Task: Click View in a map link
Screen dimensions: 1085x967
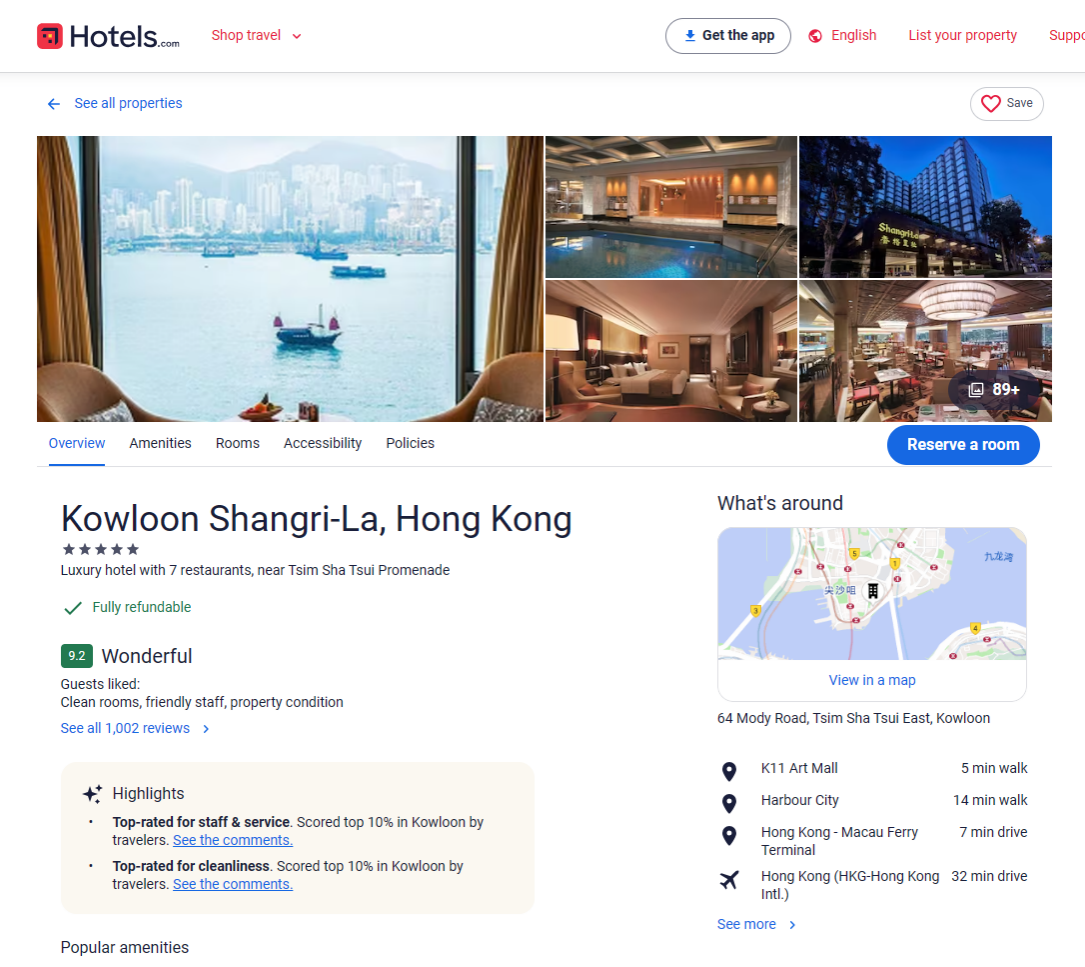Action: pyautogui.click(x=872, y=680)
